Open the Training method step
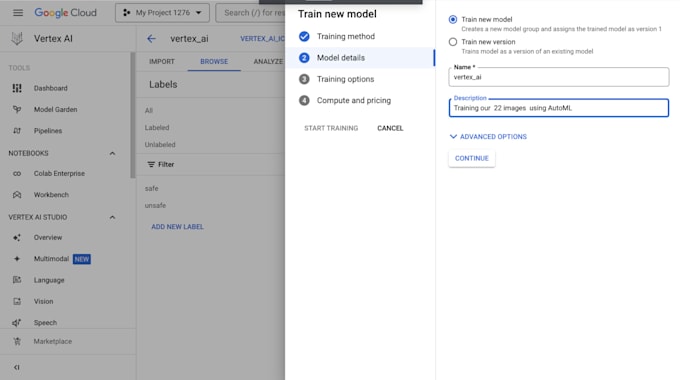 click(346, 36)
